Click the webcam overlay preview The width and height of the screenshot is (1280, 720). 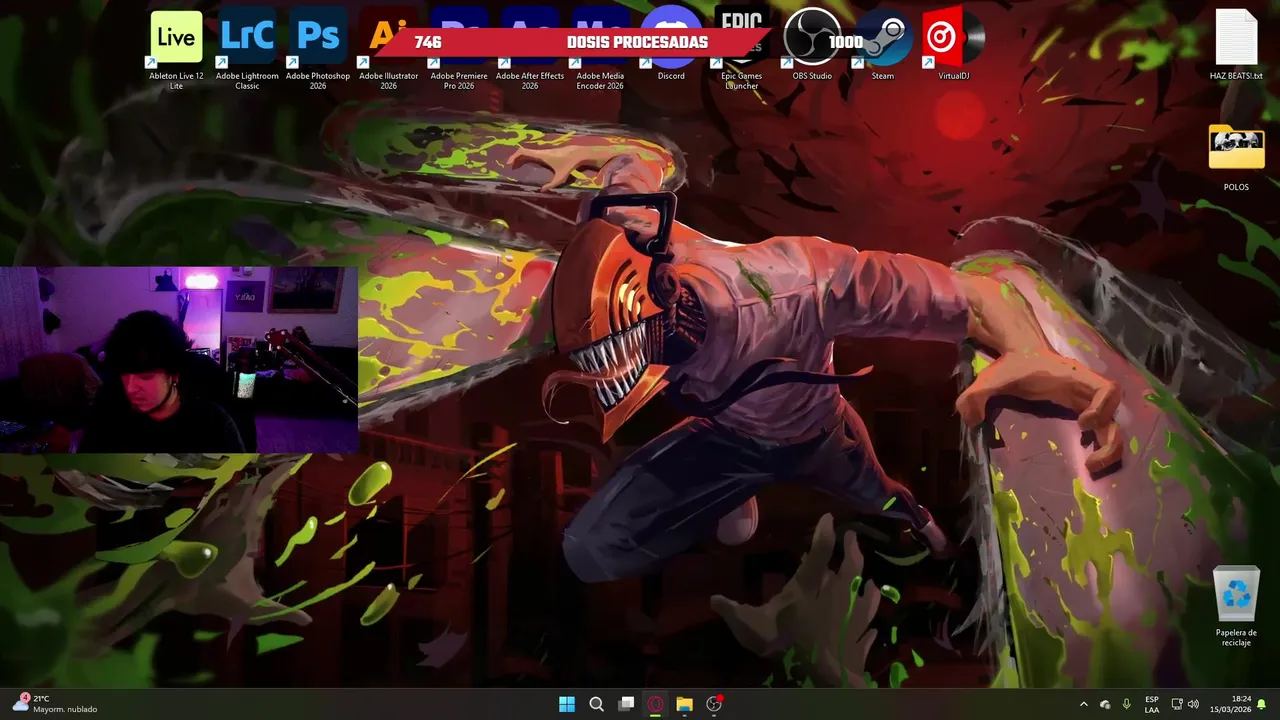click(x=179, y=360)
